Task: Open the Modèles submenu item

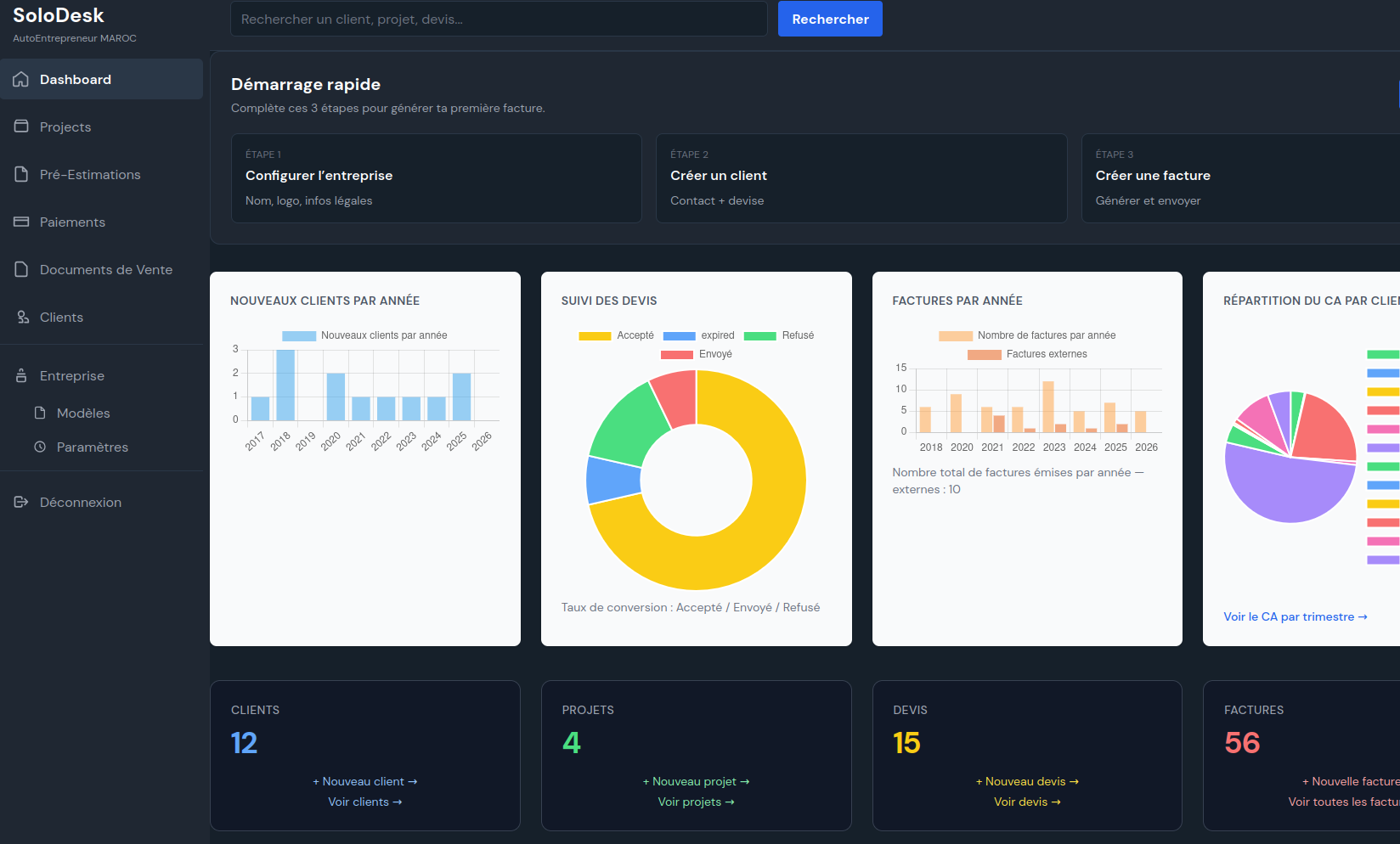Action: tap(83, 413)
